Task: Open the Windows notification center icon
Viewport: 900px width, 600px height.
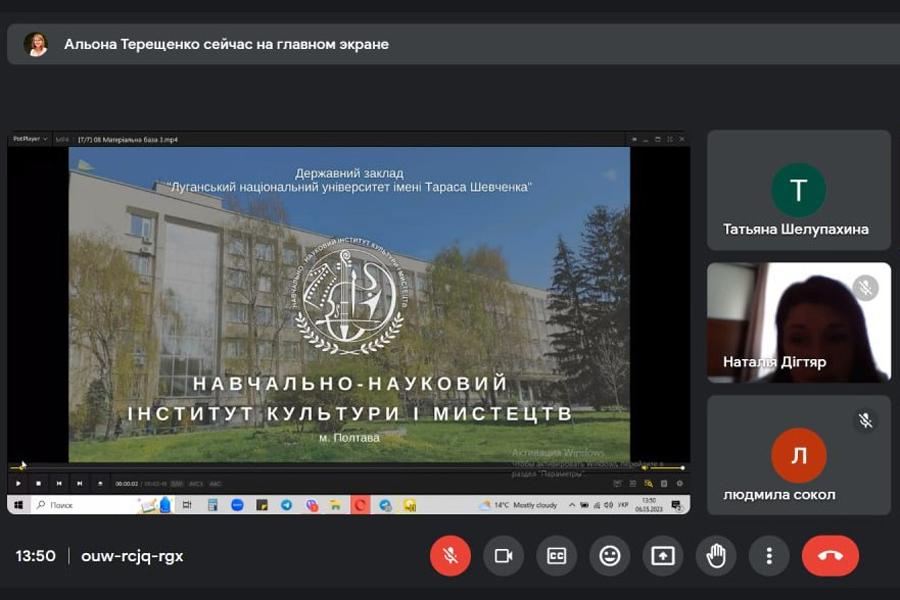Action: click(676, 505)
